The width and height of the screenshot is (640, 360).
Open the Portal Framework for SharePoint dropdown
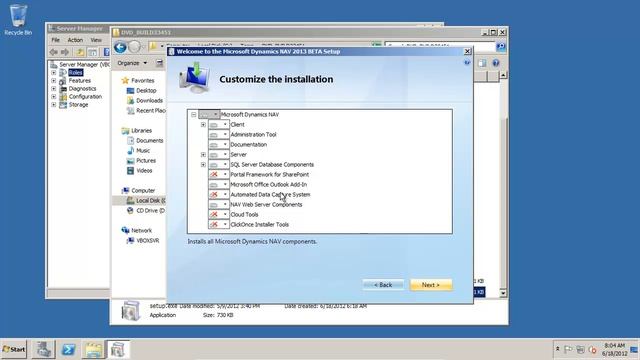click(x=219, y=175)
